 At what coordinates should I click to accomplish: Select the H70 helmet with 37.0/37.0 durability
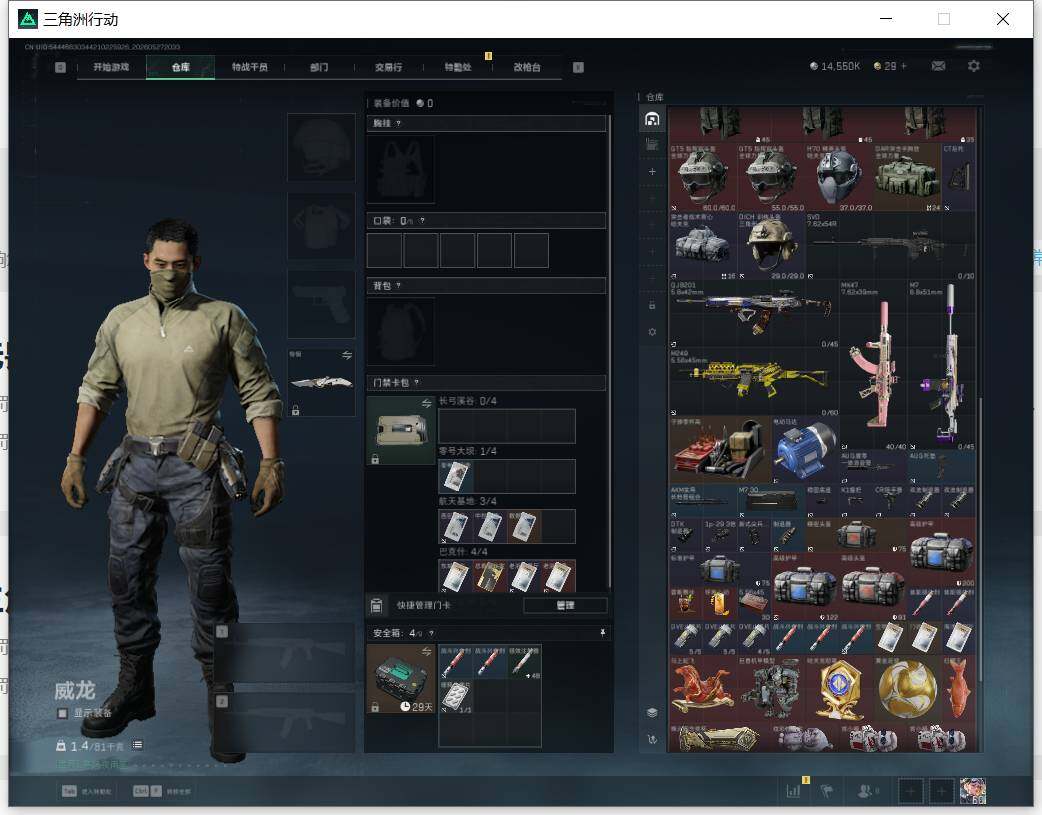click(839, 177)
